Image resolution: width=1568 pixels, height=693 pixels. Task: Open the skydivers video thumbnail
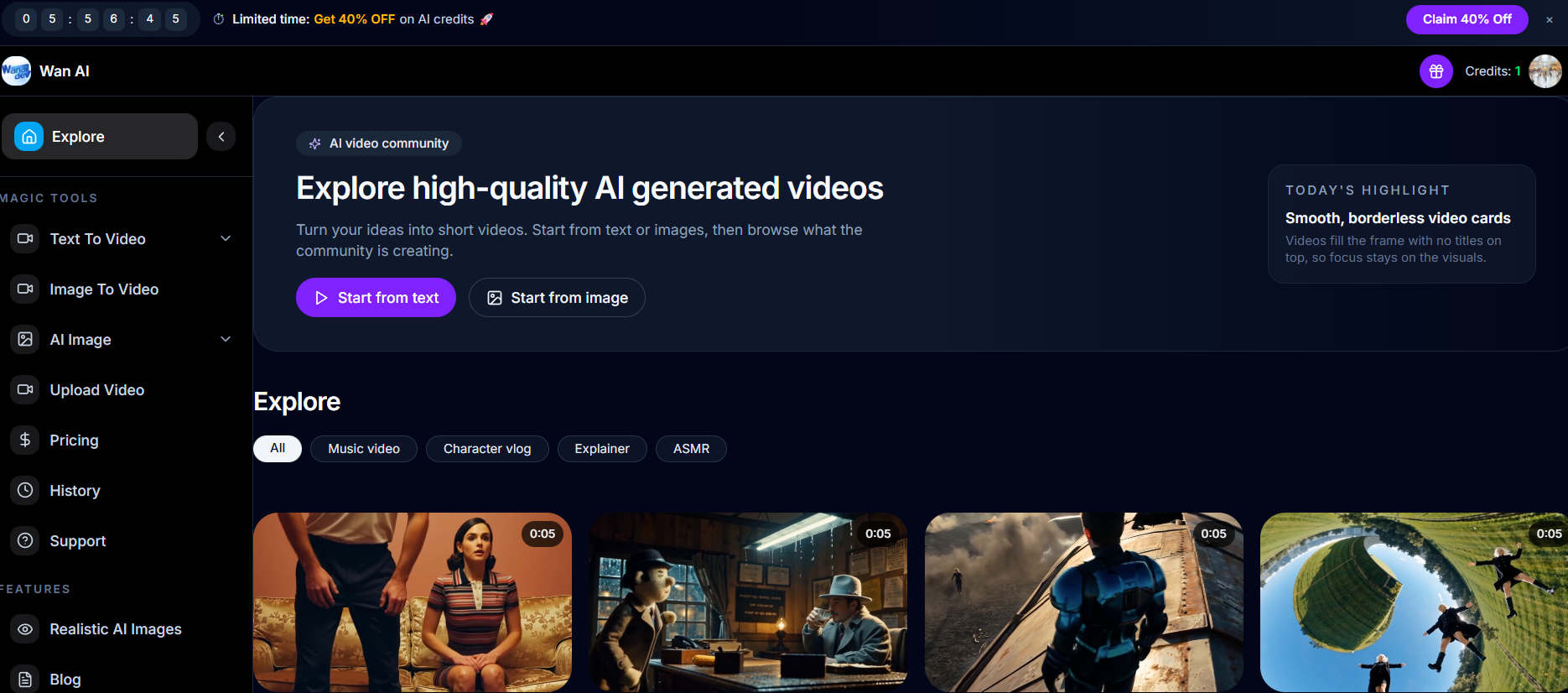point(1414,602)
